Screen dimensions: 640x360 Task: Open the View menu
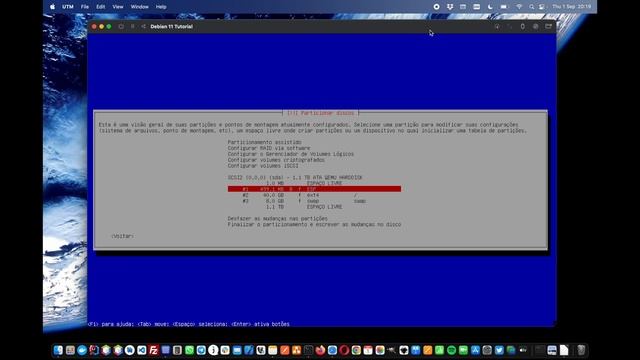(x=118, y=7)
